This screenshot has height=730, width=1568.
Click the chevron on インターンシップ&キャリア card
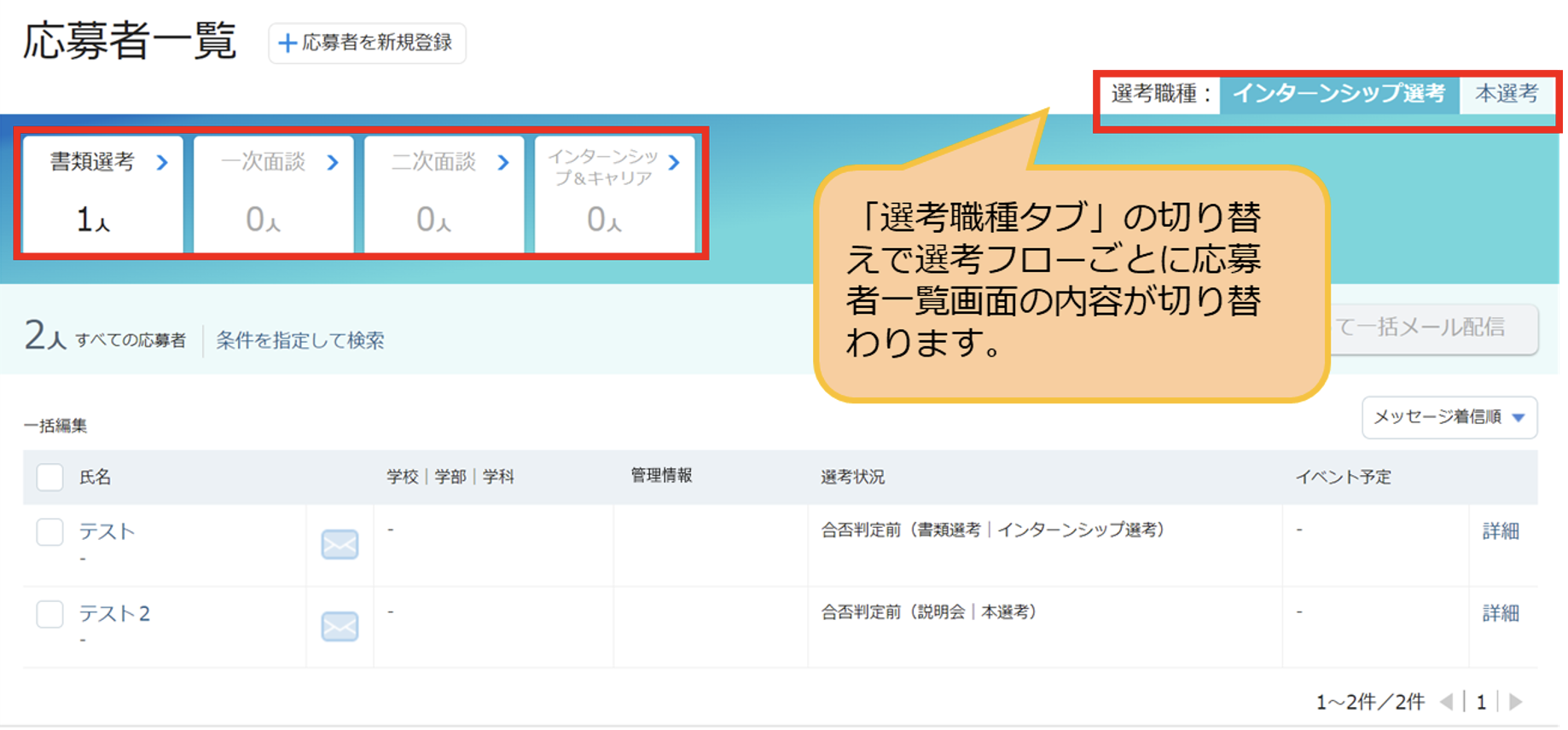(675, 162)
